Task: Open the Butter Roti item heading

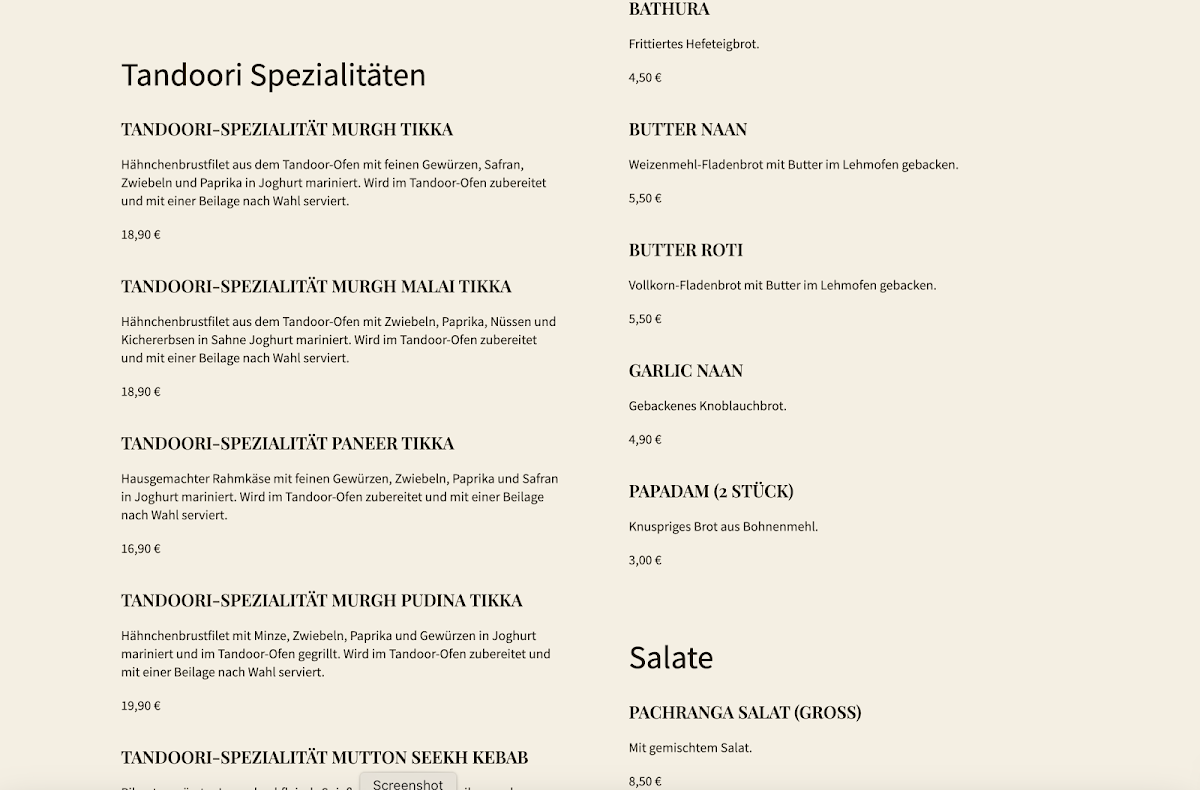Action: pos(686,250)
